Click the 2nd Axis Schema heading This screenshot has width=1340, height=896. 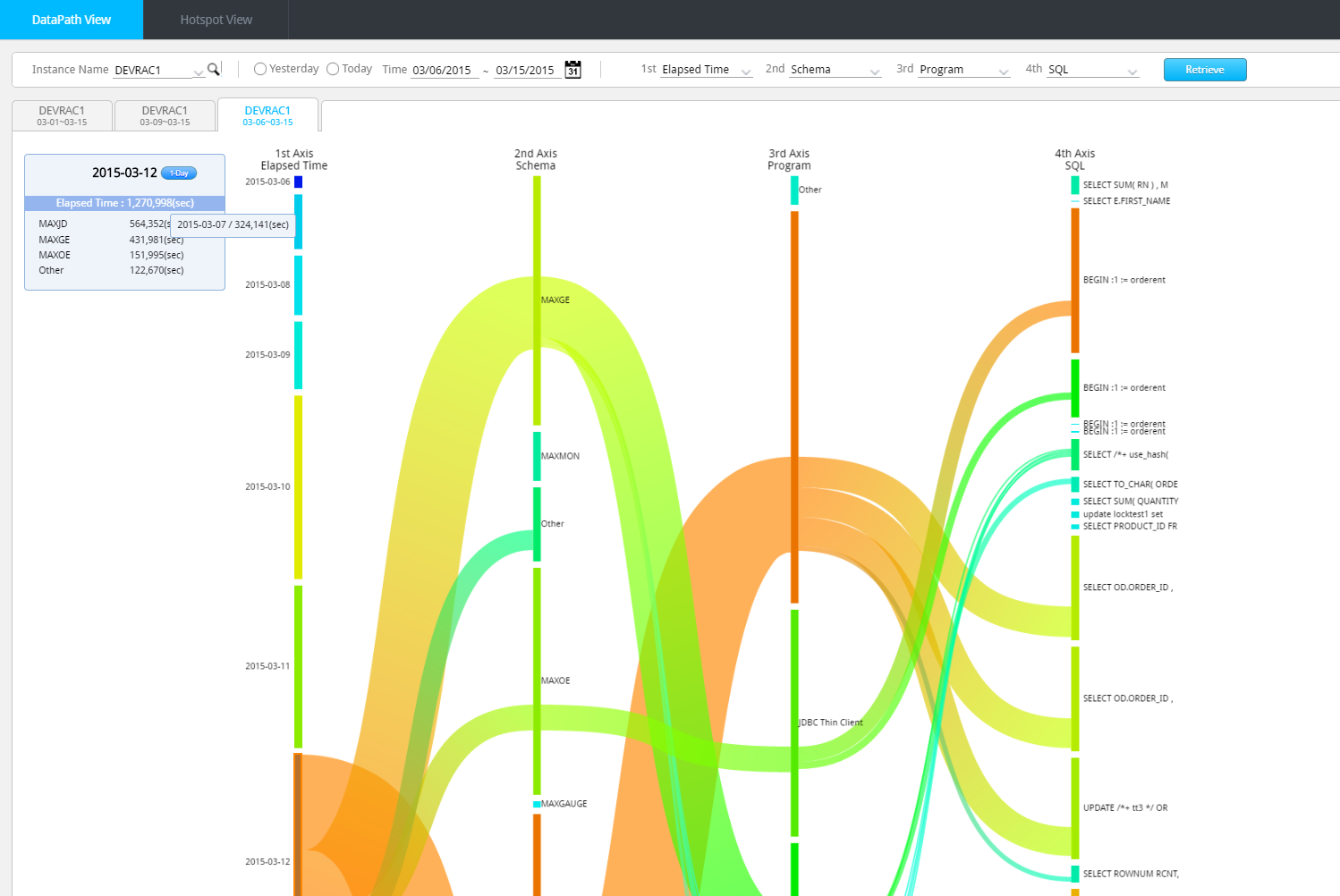pyautogui.click(x=536, y=160)
